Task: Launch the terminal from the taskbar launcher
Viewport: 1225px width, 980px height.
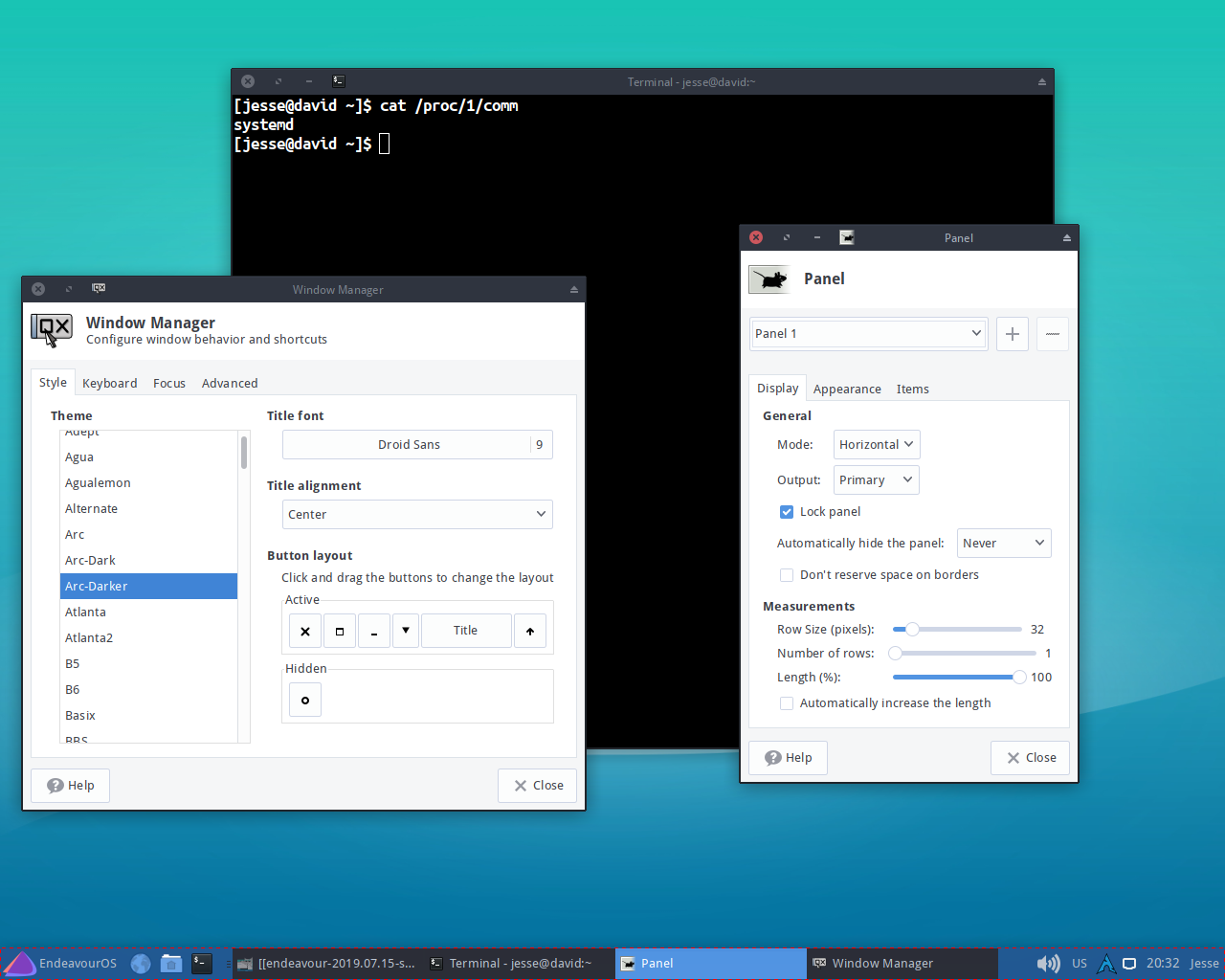Action: [x=202, y=964]
